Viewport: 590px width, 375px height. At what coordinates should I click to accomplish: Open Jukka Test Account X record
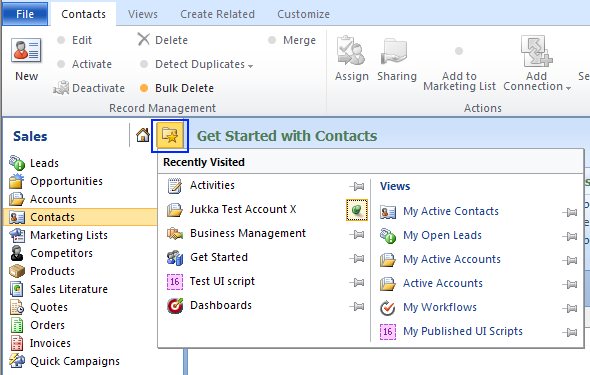[231, 209]
